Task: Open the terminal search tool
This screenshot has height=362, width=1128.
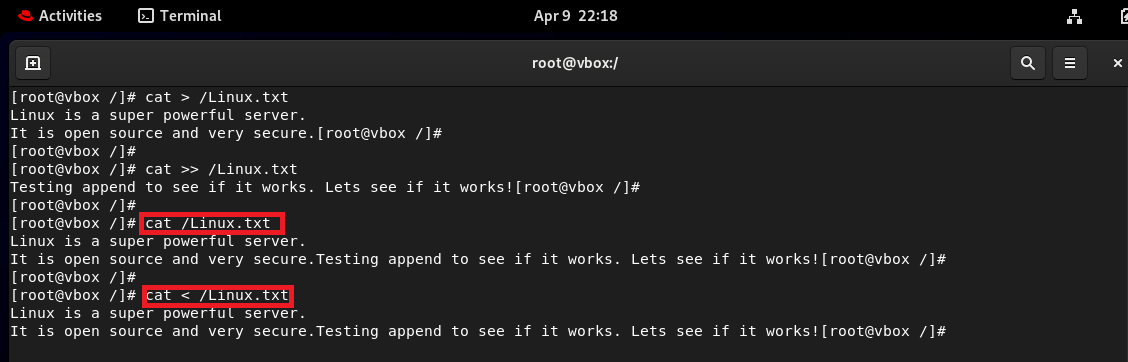Action: point(1027,63)
